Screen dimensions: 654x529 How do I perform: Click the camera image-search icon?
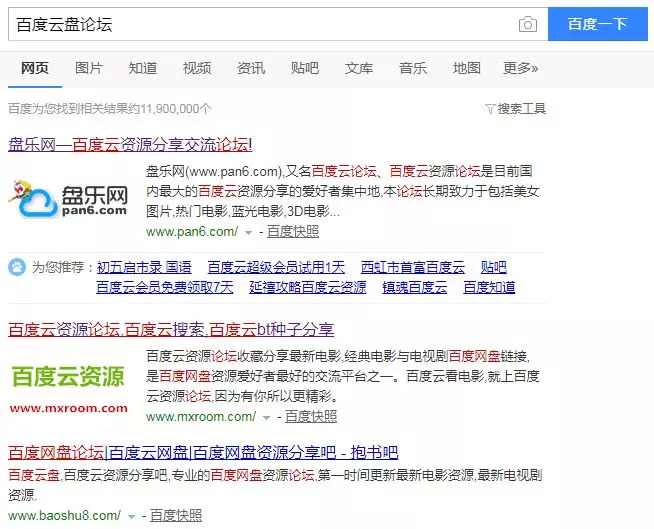pos(528,25)
